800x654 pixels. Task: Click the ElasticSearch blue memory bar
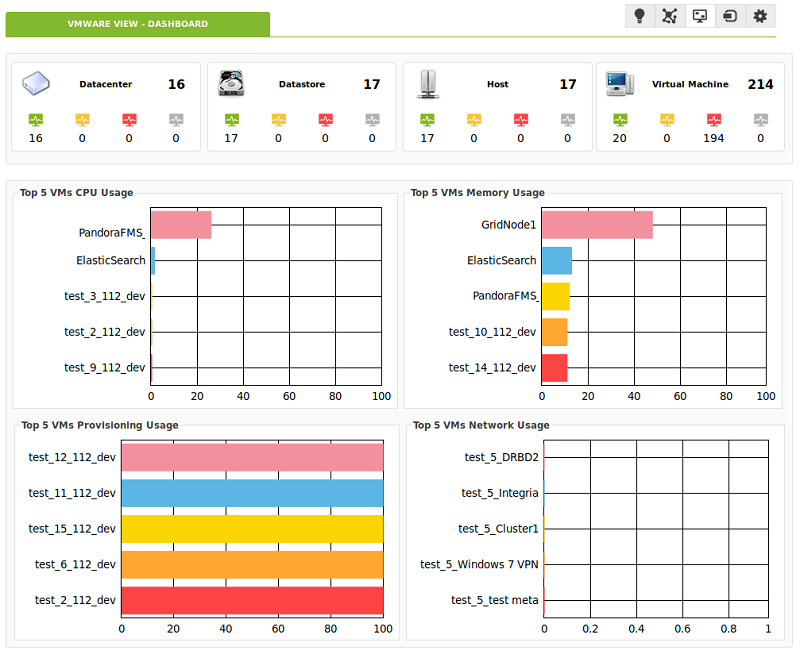(557, 261)
